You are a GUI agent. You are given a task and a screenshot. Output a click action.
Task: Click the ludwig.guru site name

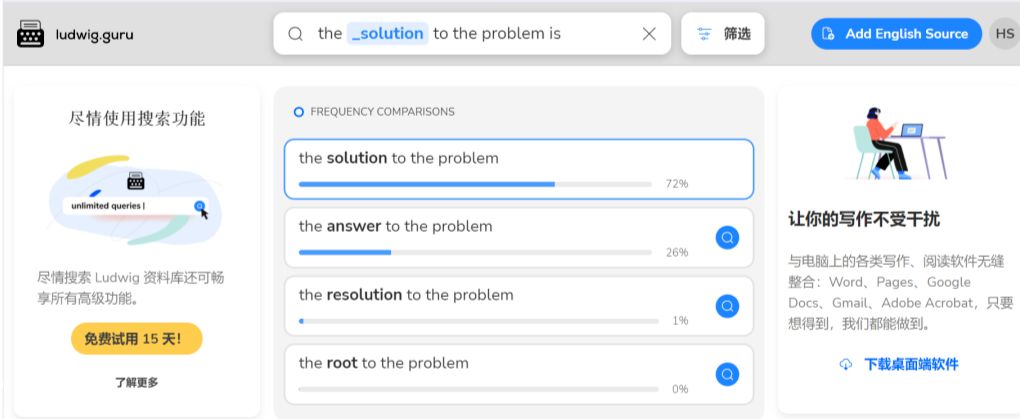[x=94, y=35]
